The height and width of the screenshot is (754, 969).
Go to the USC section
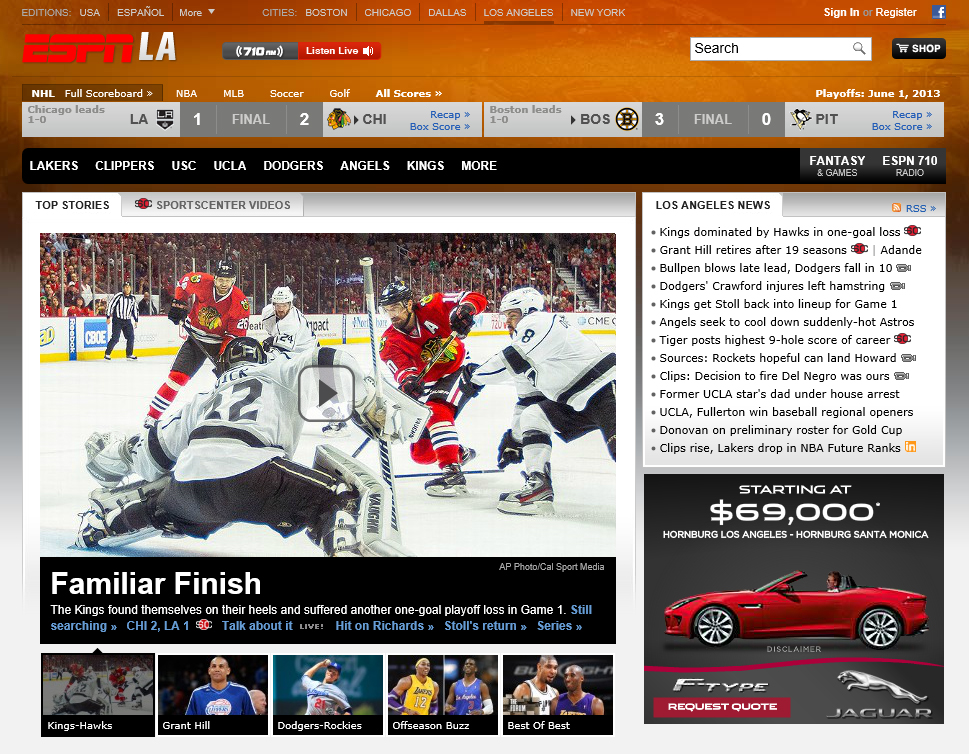[x=184, y=166]
